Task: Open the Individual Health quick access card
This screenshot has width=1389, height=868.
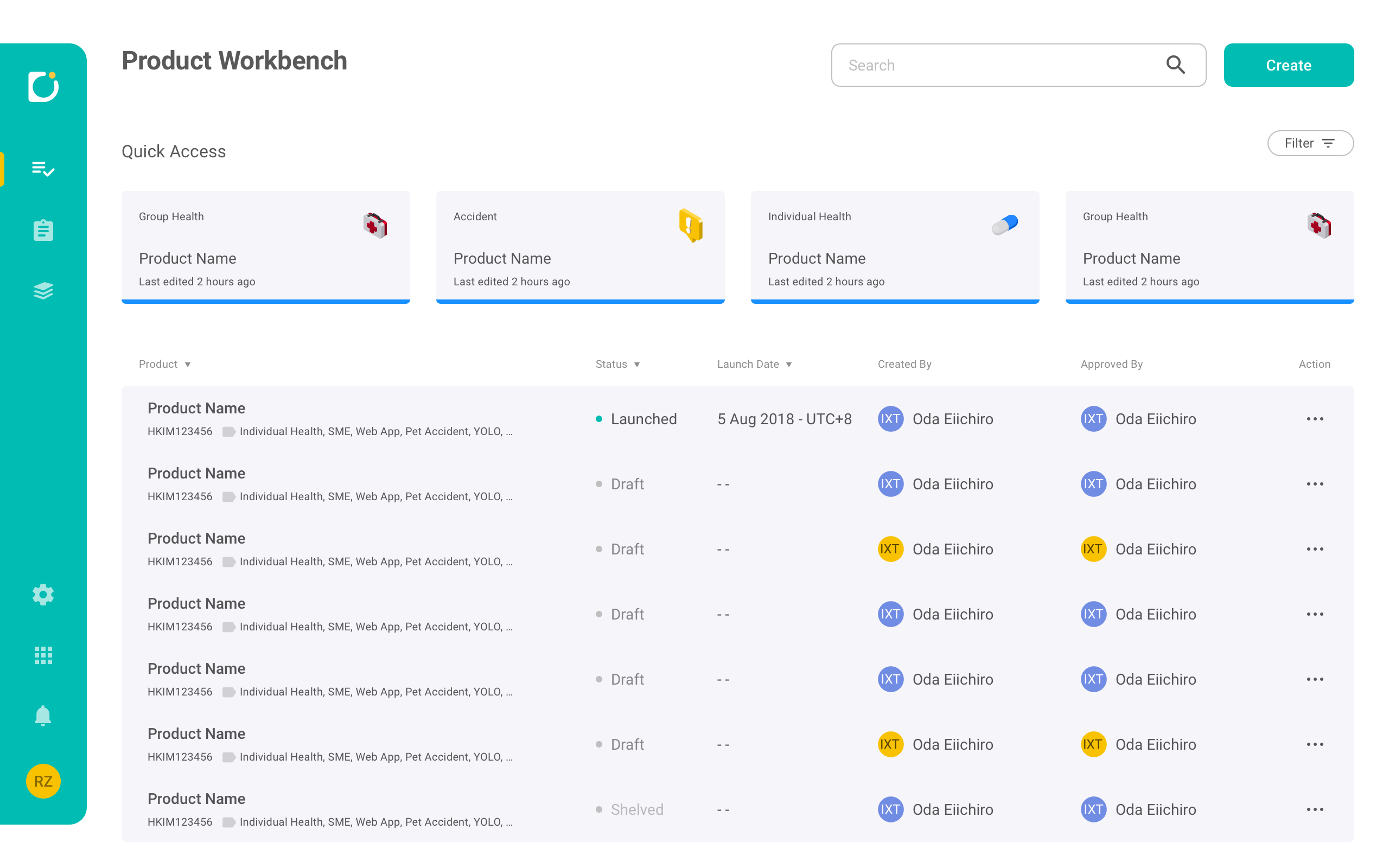Action: tap(894, 247)
